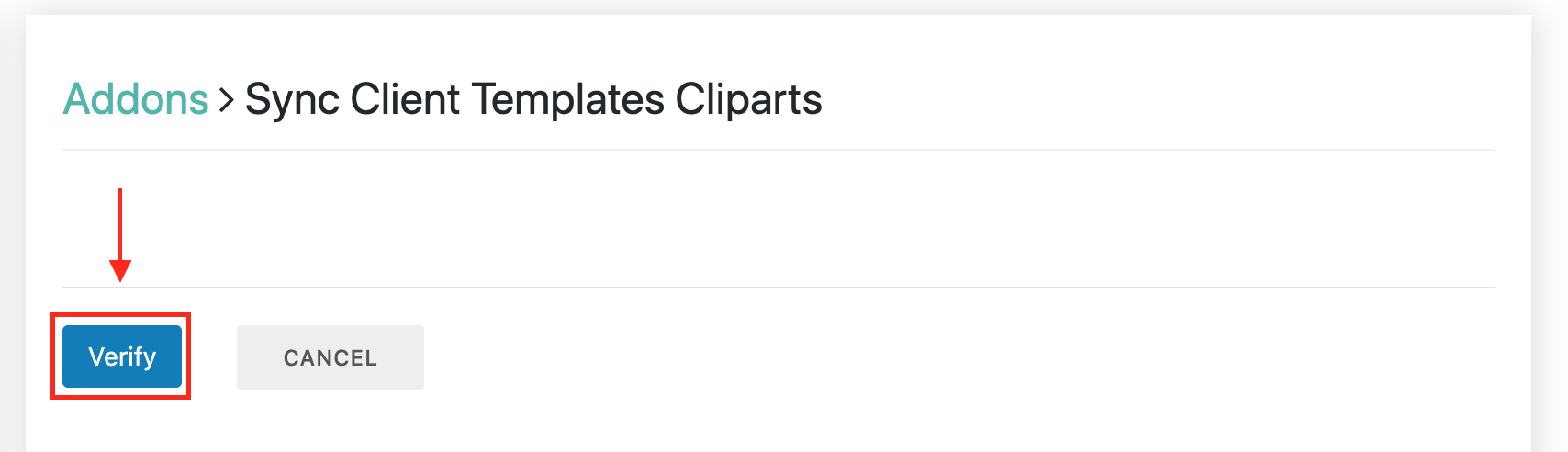Click the empty area between the dividers

pos(778,219)
